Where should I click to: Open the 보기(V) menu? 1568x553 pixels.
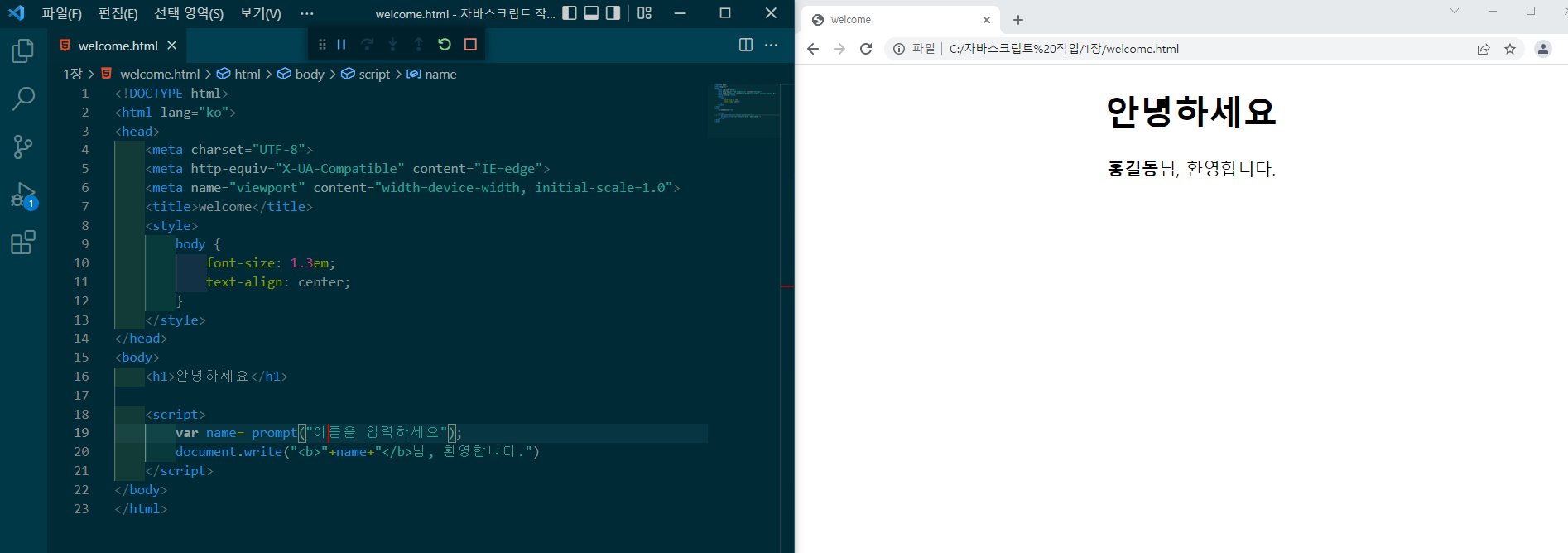pos(260,13)
